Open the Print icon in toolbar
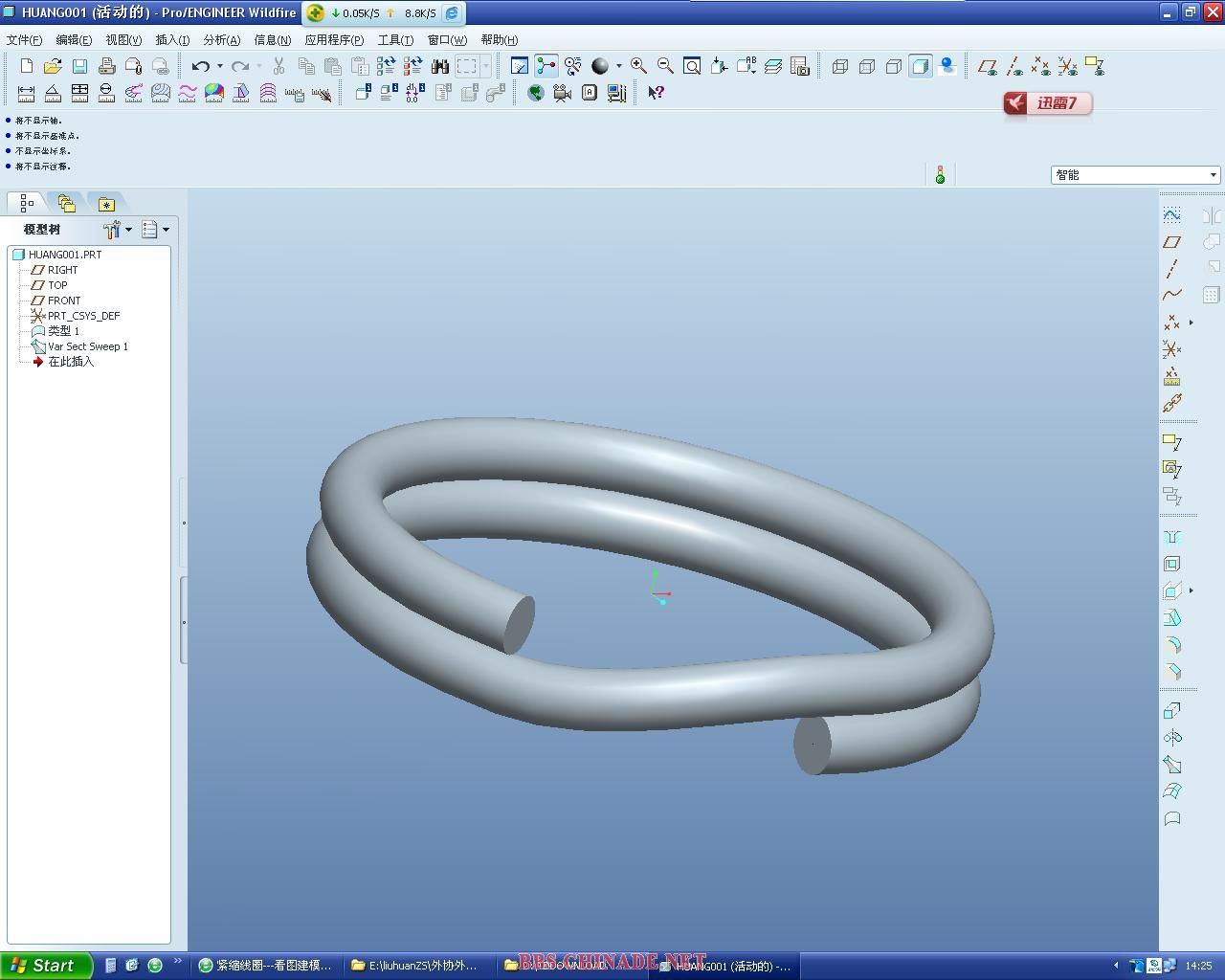1225x980 pixels. (106, 66)
